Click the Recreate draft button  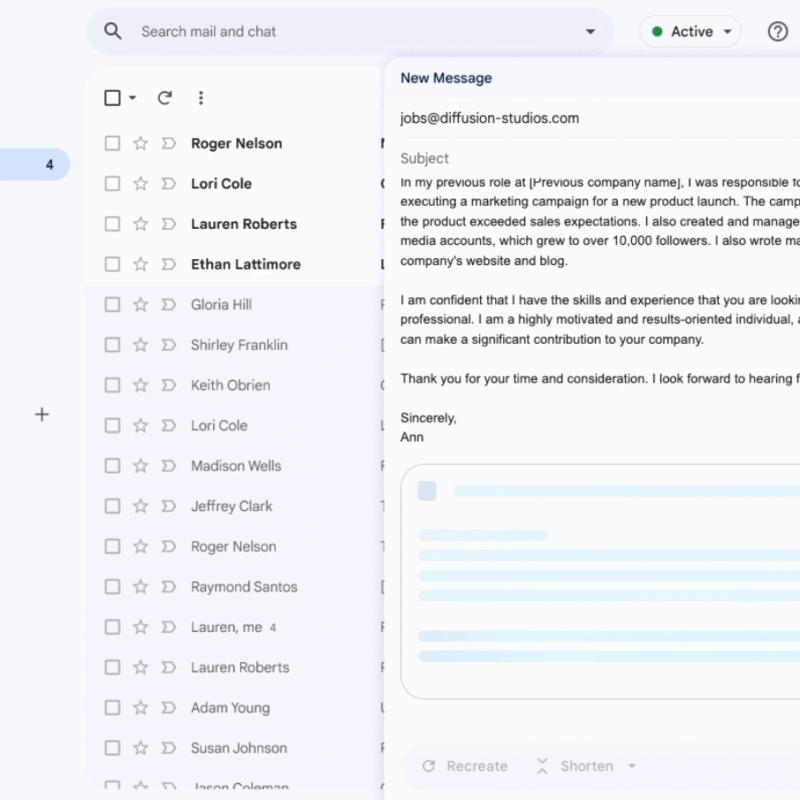click(x=465, y=767)
